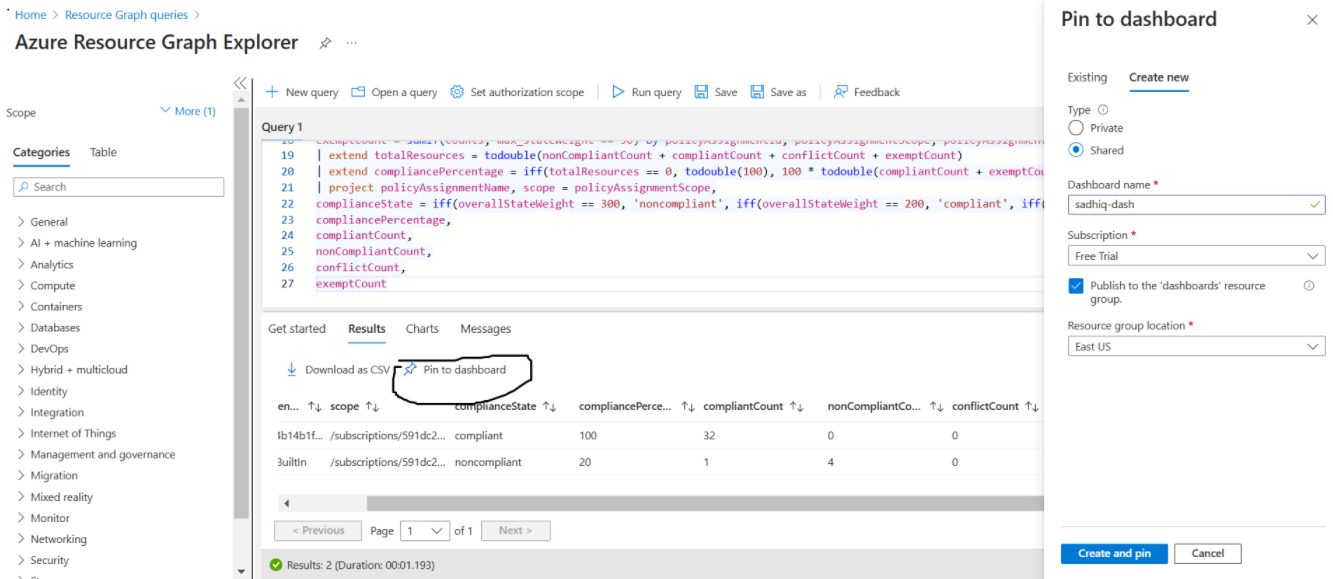Click code line 27 exemptCount
The width and height of the screenshot is (1333, 579).
(351, 284)
